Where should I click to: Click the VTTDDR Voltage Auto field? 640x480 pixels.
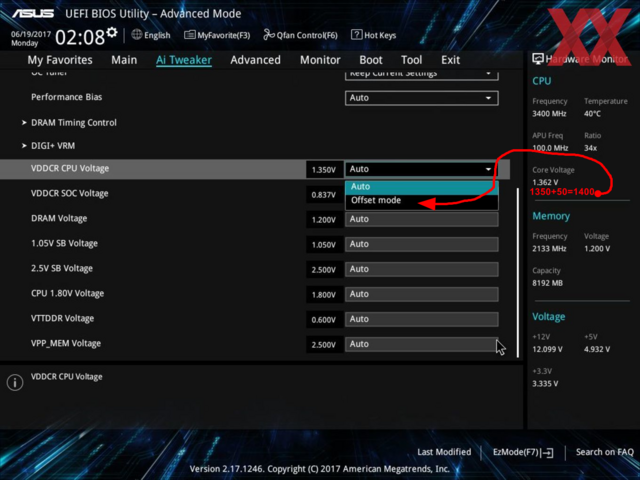(x=422, y=319)
